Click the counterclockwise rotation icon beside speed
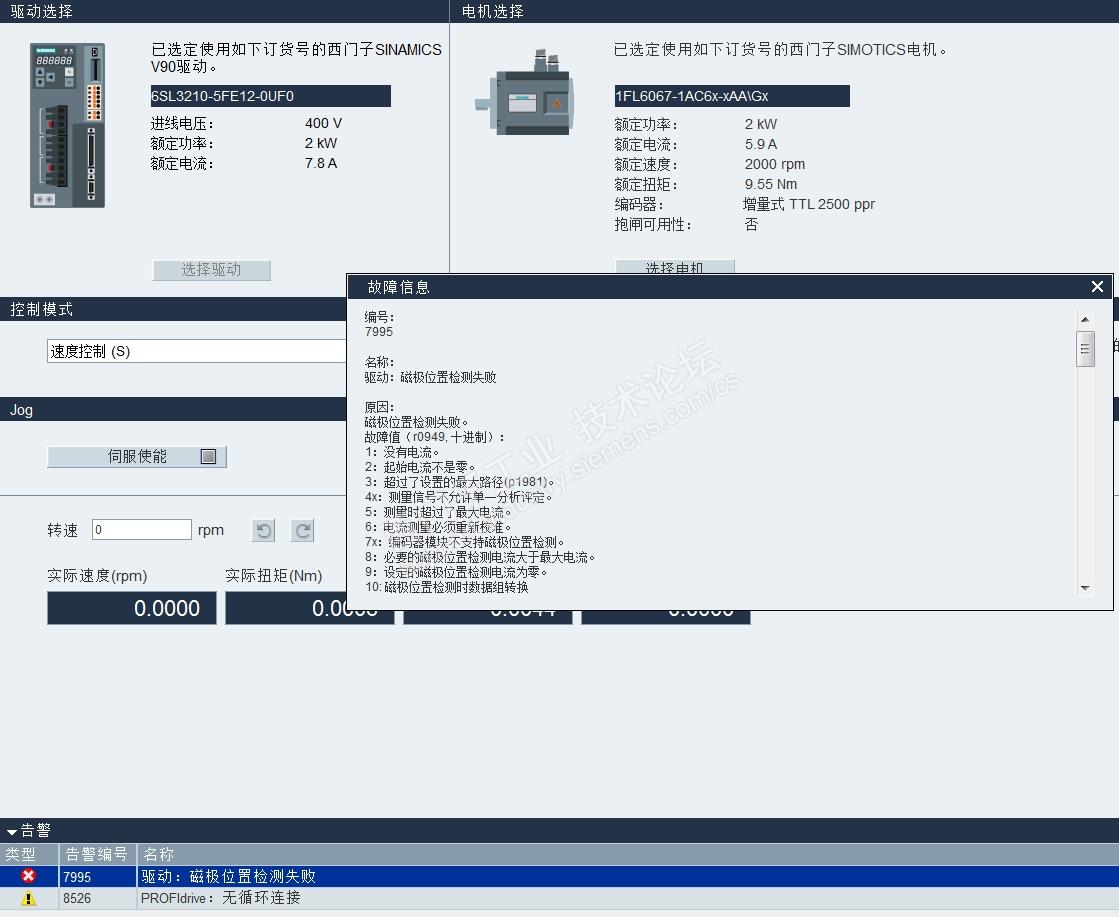Image resolution: width=1119 pixels, height=917 pixels. (263, 530)
